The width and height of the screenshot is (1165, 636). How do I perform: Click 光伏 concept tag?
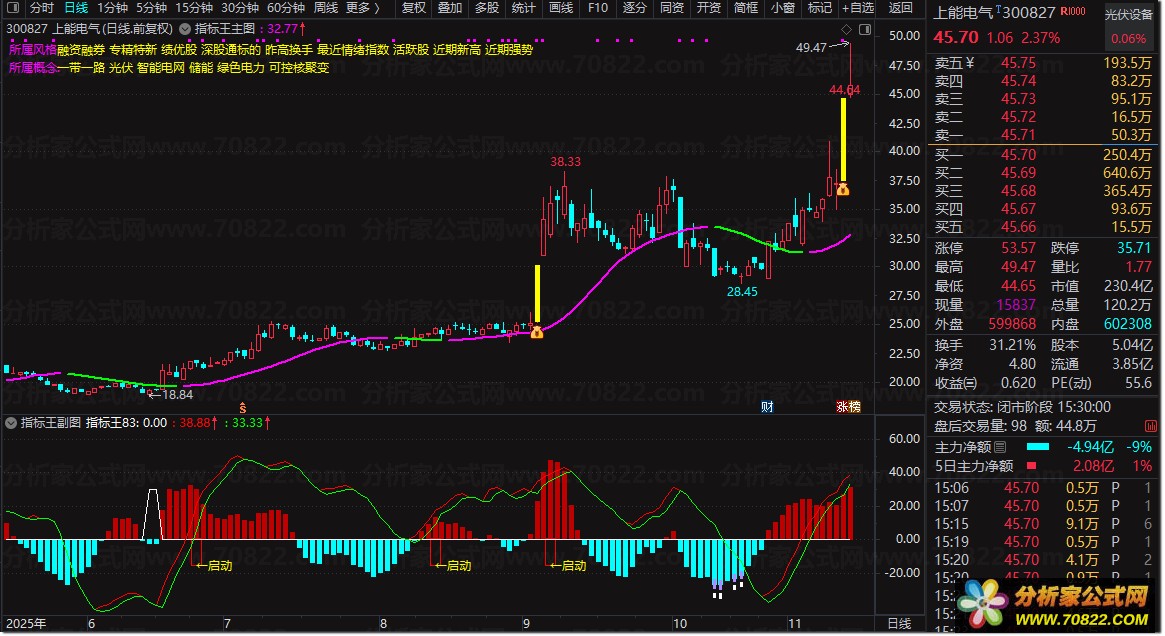pos(121,68)
